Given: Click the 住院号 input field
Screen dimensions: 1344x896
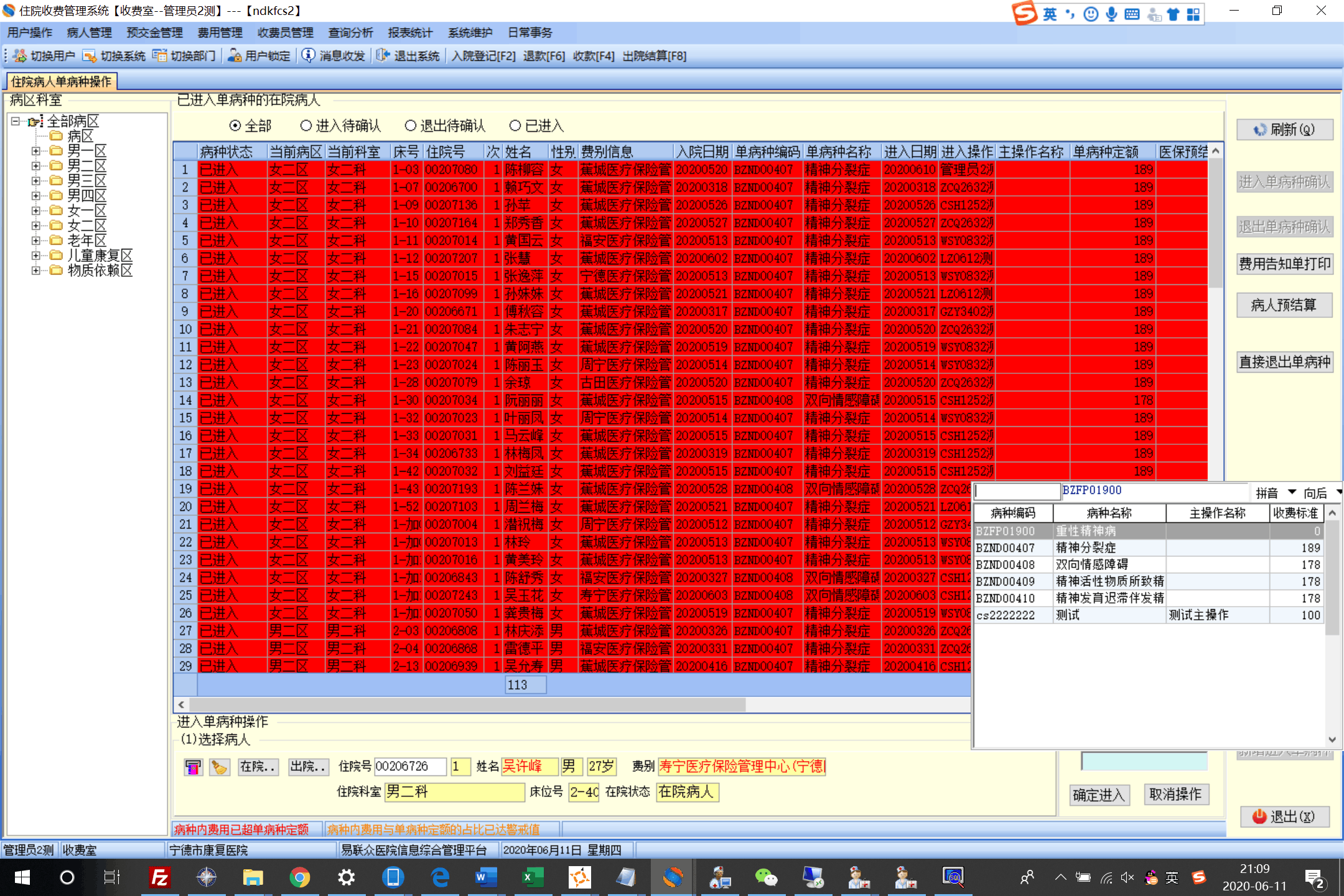Looking at the screenshot, I should point(410,767).
